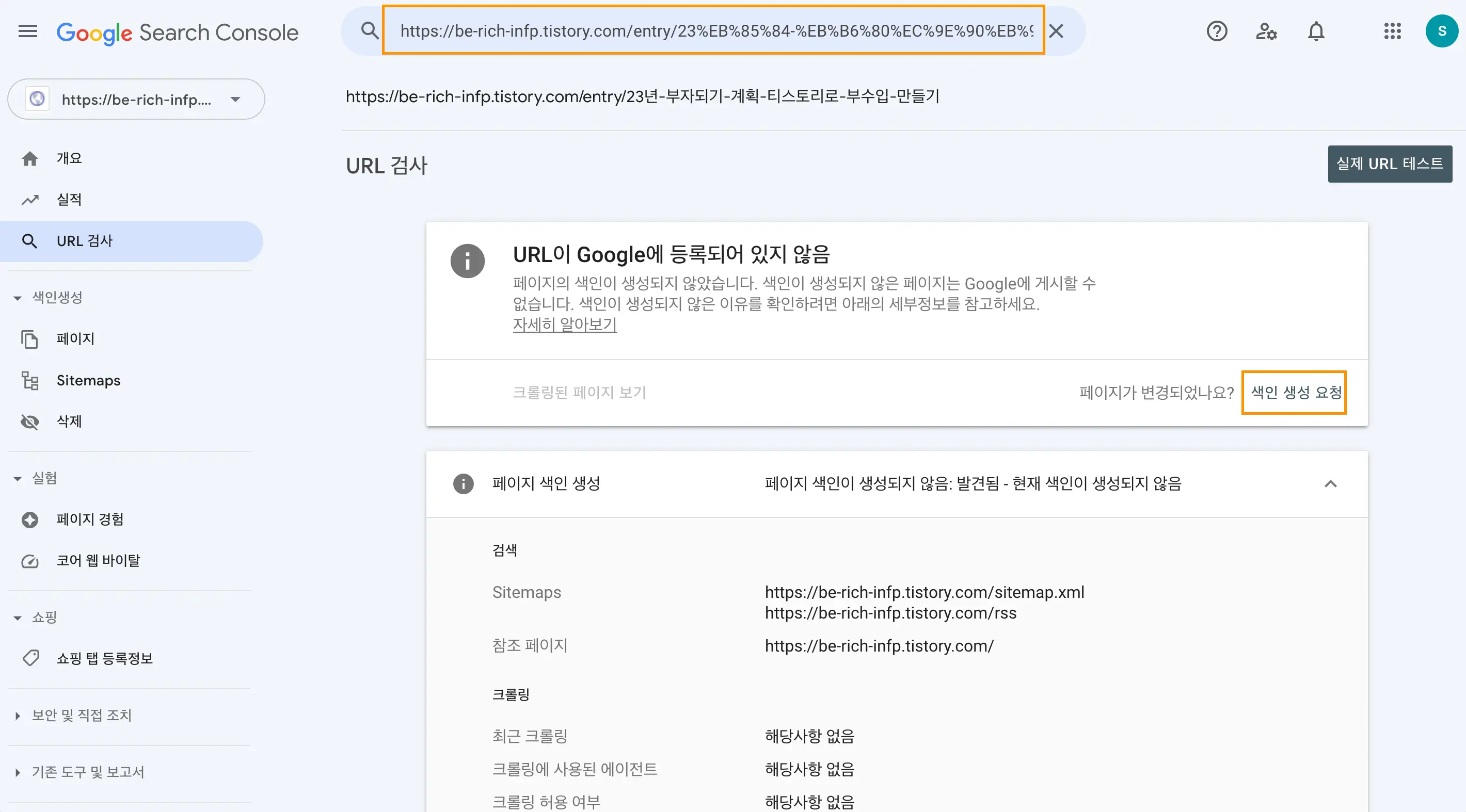The image size is (1466, 812).
Task: Open the property selector dropdown arrow
Action: (235, 99)
